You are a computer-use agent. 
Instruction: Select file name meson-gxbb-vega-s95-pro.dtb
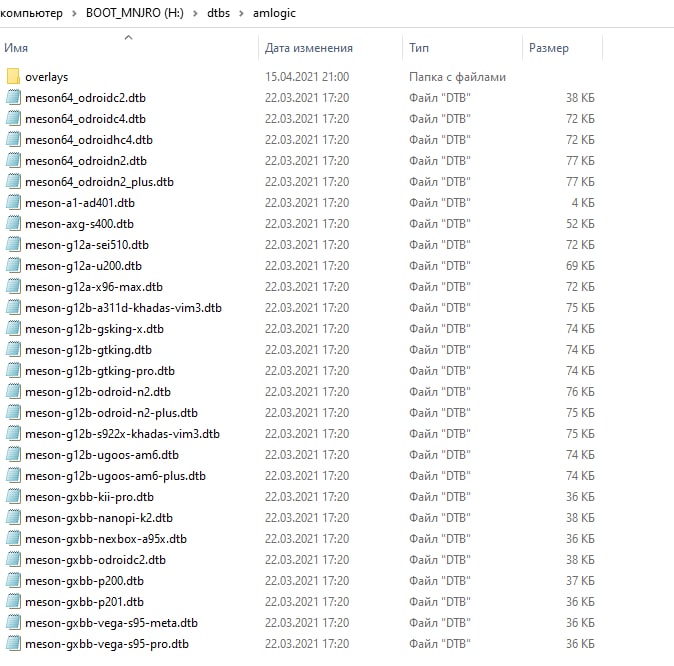(107, 644)
